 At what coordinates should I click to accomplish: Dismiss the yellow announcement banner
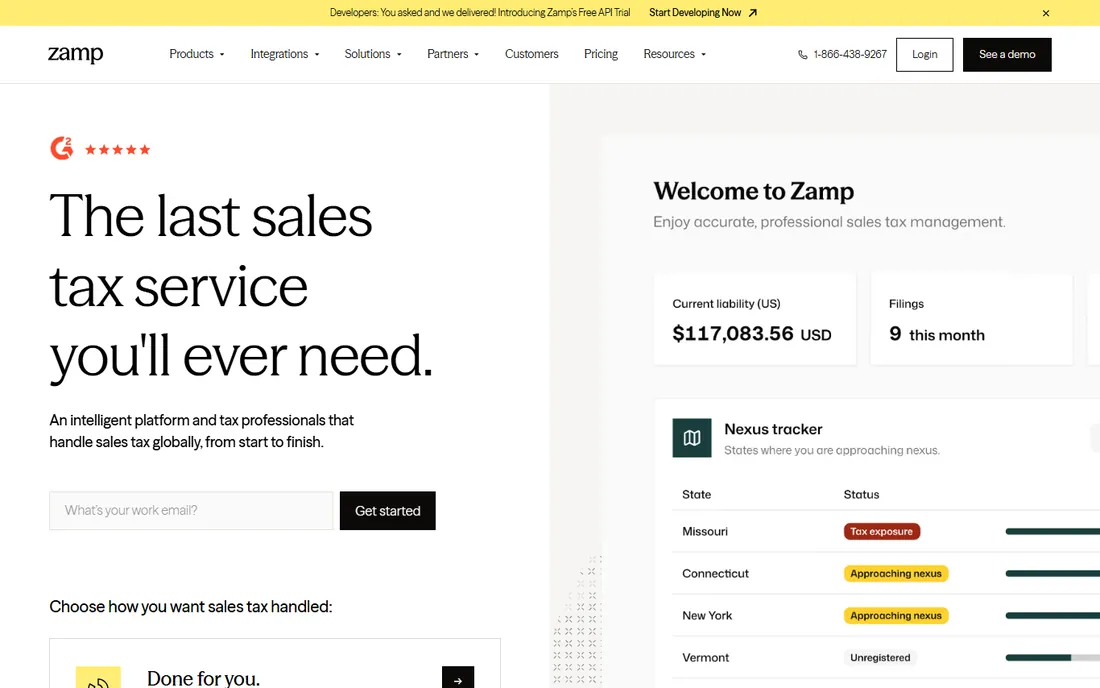[x=1045, y=13]
